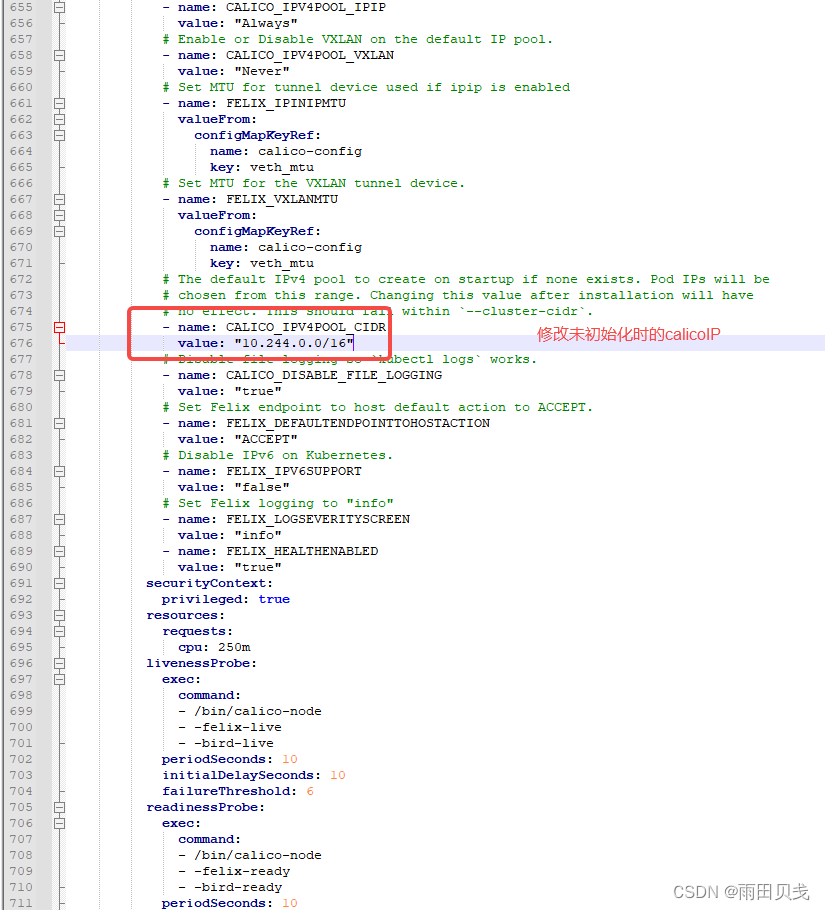Image resolution: width=825 pixels, height=910 pixels.
Task: Collapse the securityContext fold marker
Action: click(58, 583)
